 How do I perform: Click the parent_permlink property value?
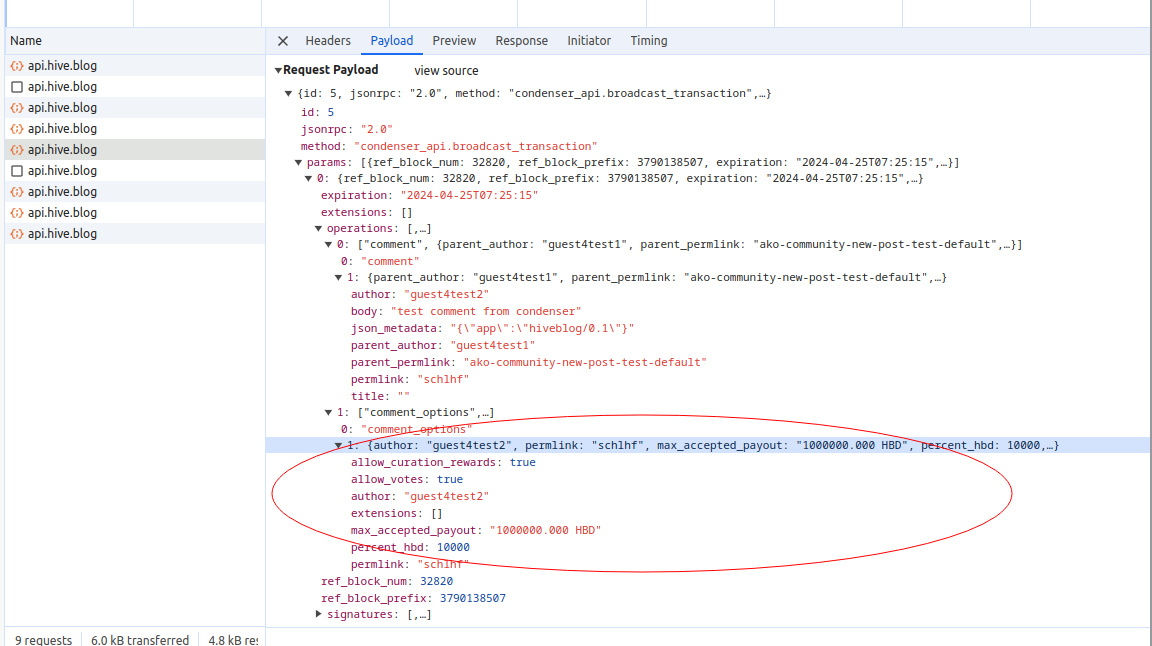point(584,362)
